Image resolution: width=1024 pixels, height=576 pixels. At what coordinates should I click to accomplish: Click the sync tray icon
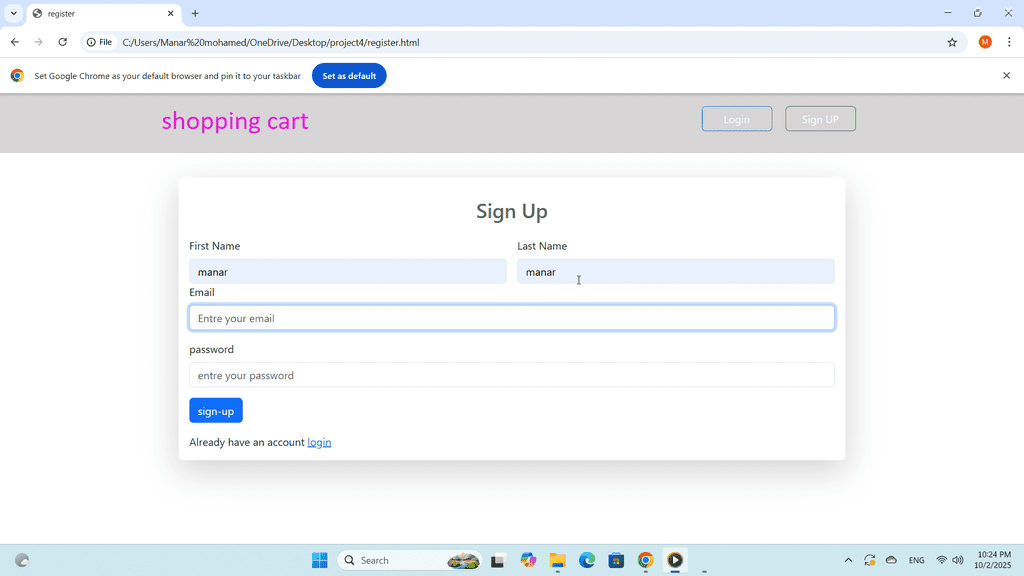tap(869, 560)
